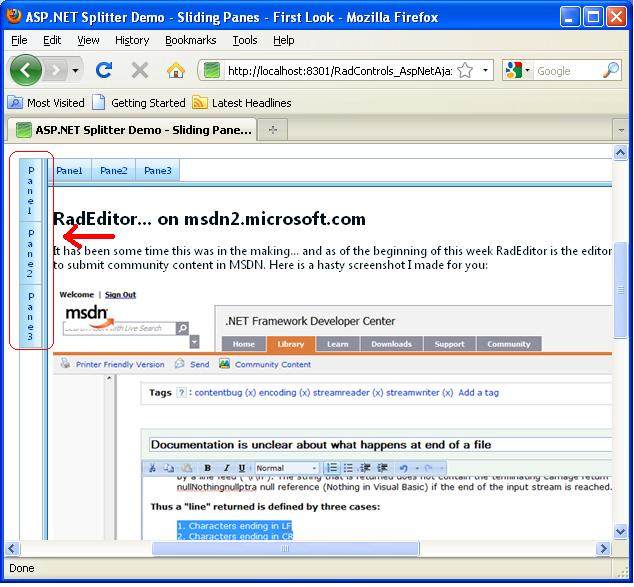
Task: Open the Edit menu
Action: (52, 40)
